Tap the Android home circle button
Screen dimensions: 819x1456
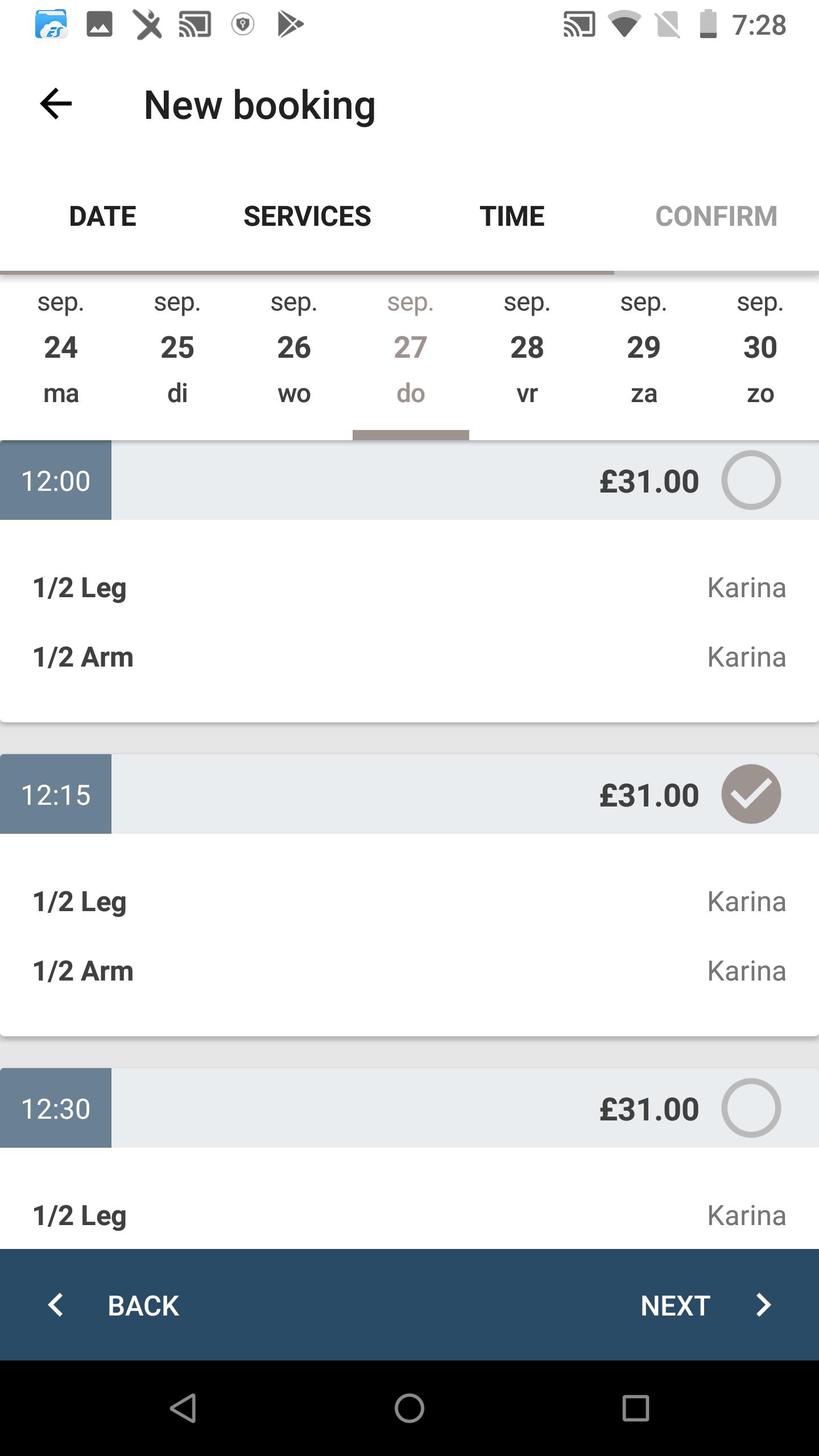409,1408
